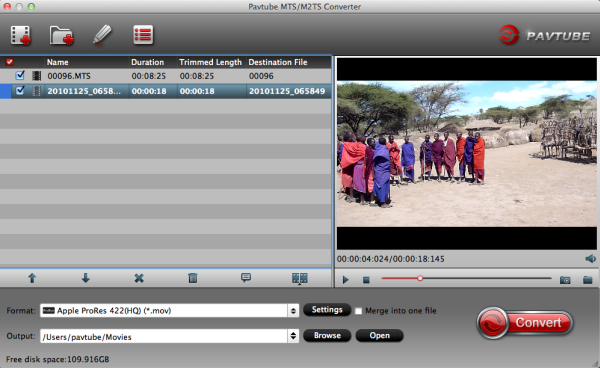The width and height of the screenshot is (600, 368).
Task: Clear list with trash can icon
Action: click(x=193, y=278)
